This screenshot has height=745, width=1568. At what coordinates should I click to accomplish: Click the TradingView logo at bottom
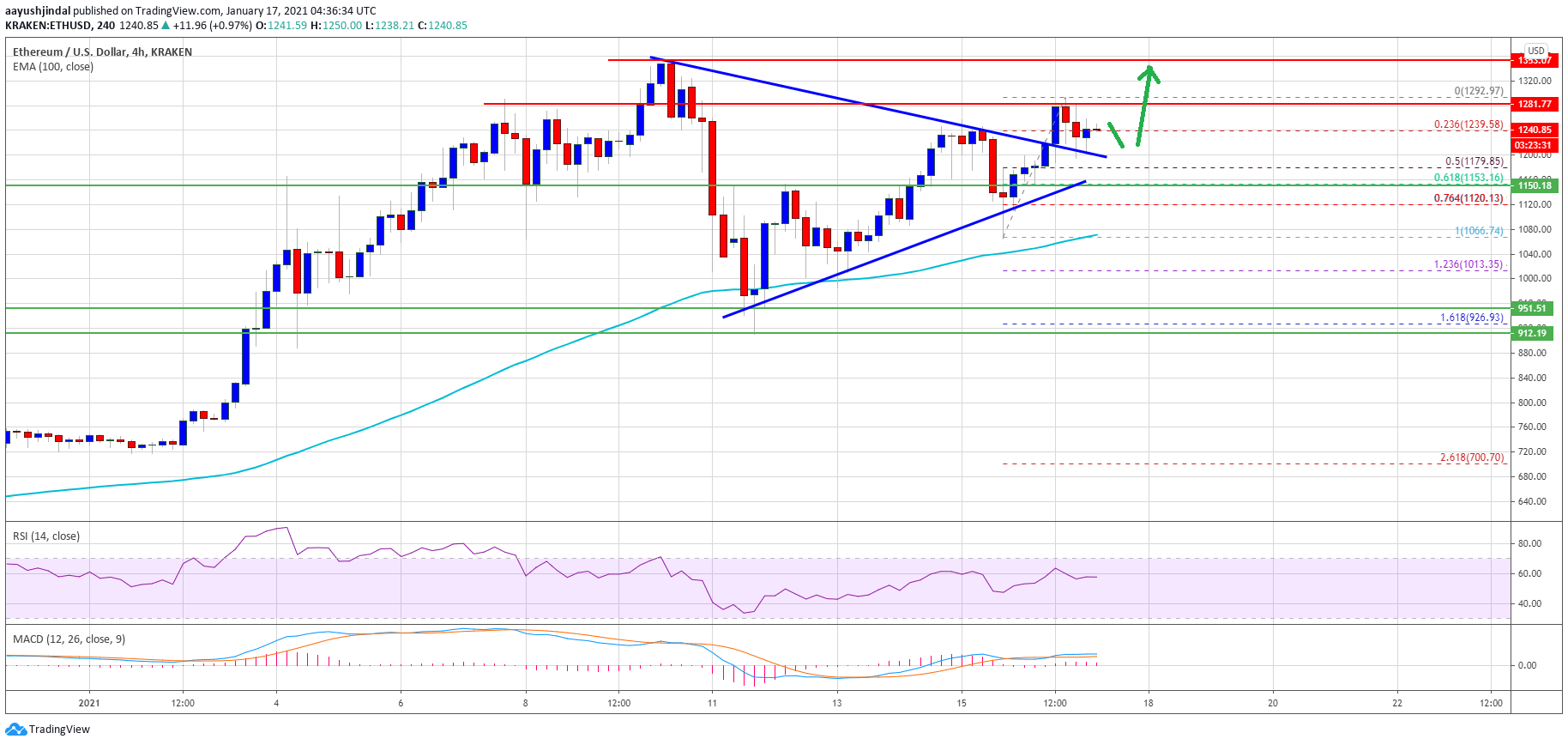(x=47, y=730)
